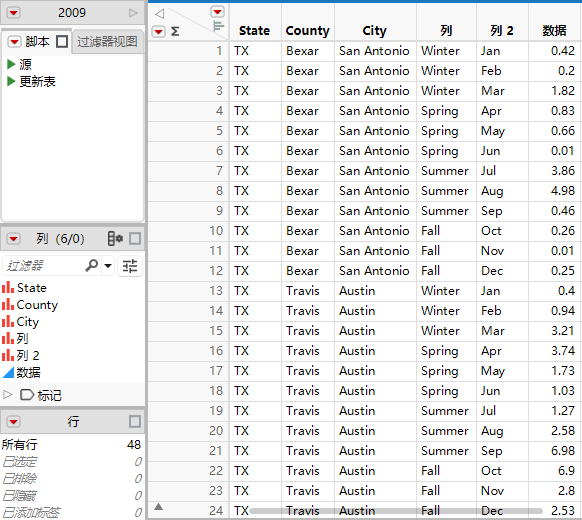582x520 pixels.
Task: Toggle the checkbox in 列 panel header
Action: (135, 238)
